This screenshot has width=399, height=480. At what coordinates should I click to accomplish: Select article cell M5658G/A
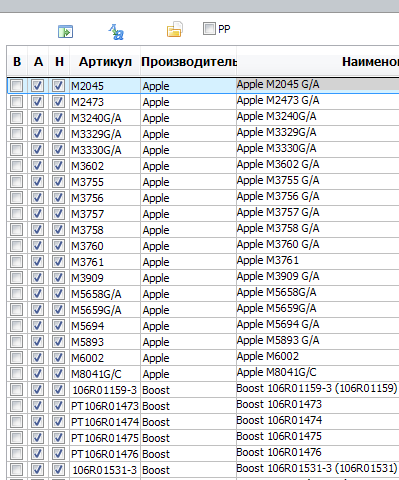pyautogui.click(x=105, y=294)
